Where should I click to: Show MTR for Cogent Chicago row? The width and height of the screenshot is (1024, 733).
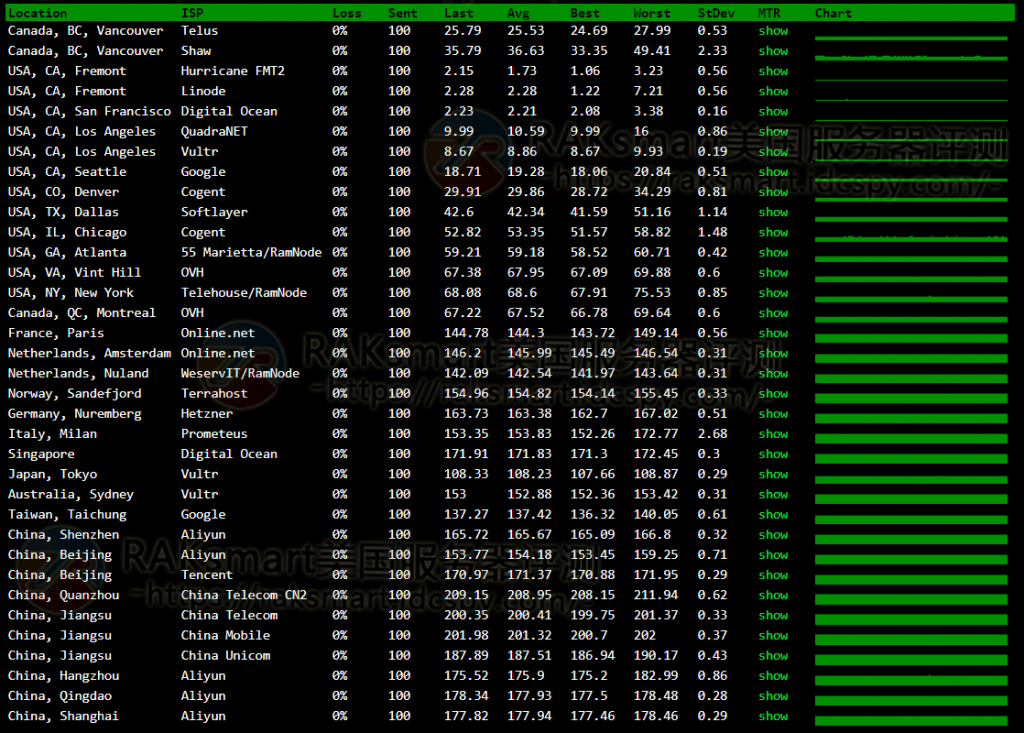pyautogui.click(x=773, y=233)
